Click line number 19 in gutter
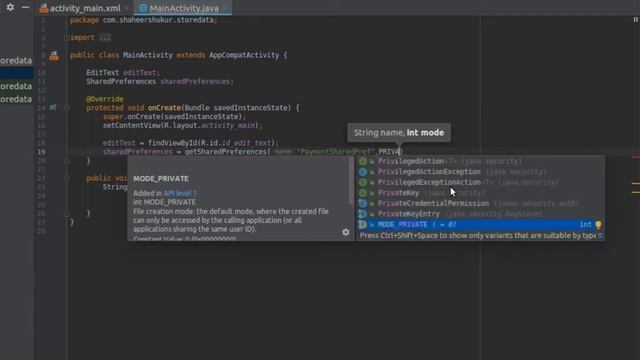The width and height of the screenshot is (640, 360). 41,152
